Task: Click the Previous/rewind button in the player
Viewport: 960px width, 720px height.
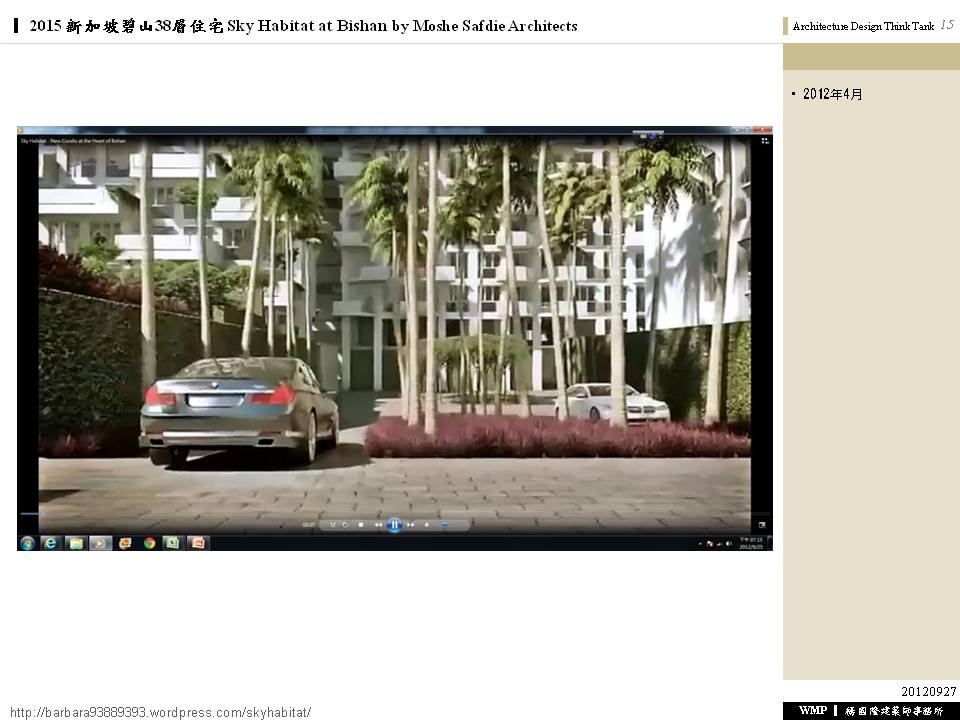Action: (378, 524)
